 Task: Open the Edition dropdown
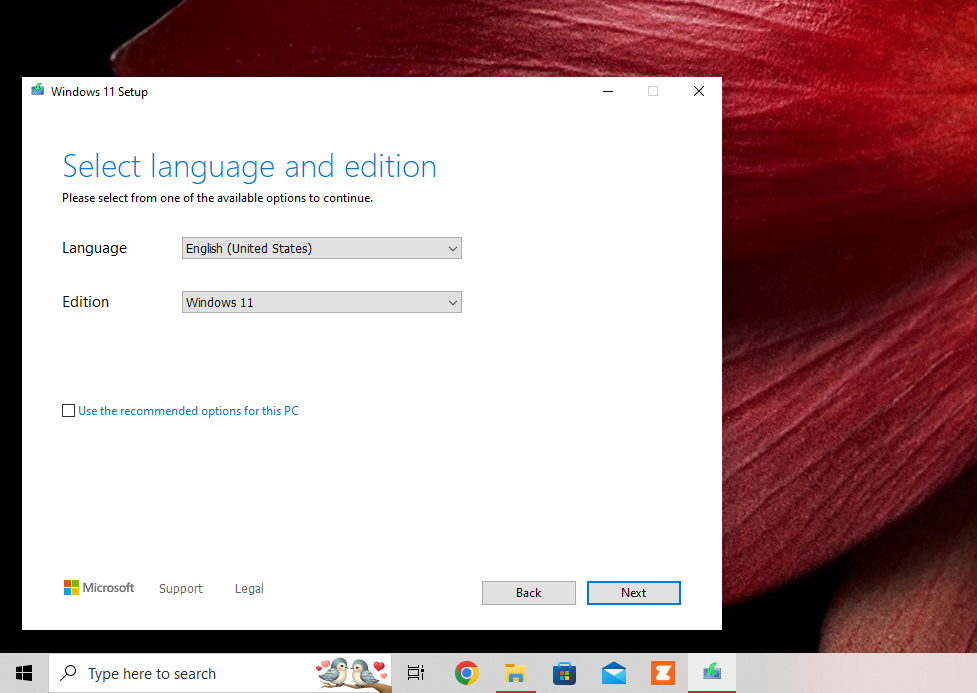point(322,302)
